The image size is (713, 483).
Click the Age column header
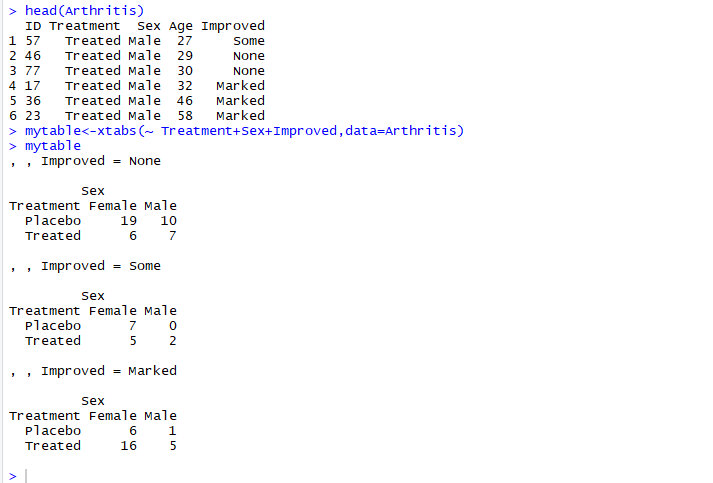click(181, 26)
